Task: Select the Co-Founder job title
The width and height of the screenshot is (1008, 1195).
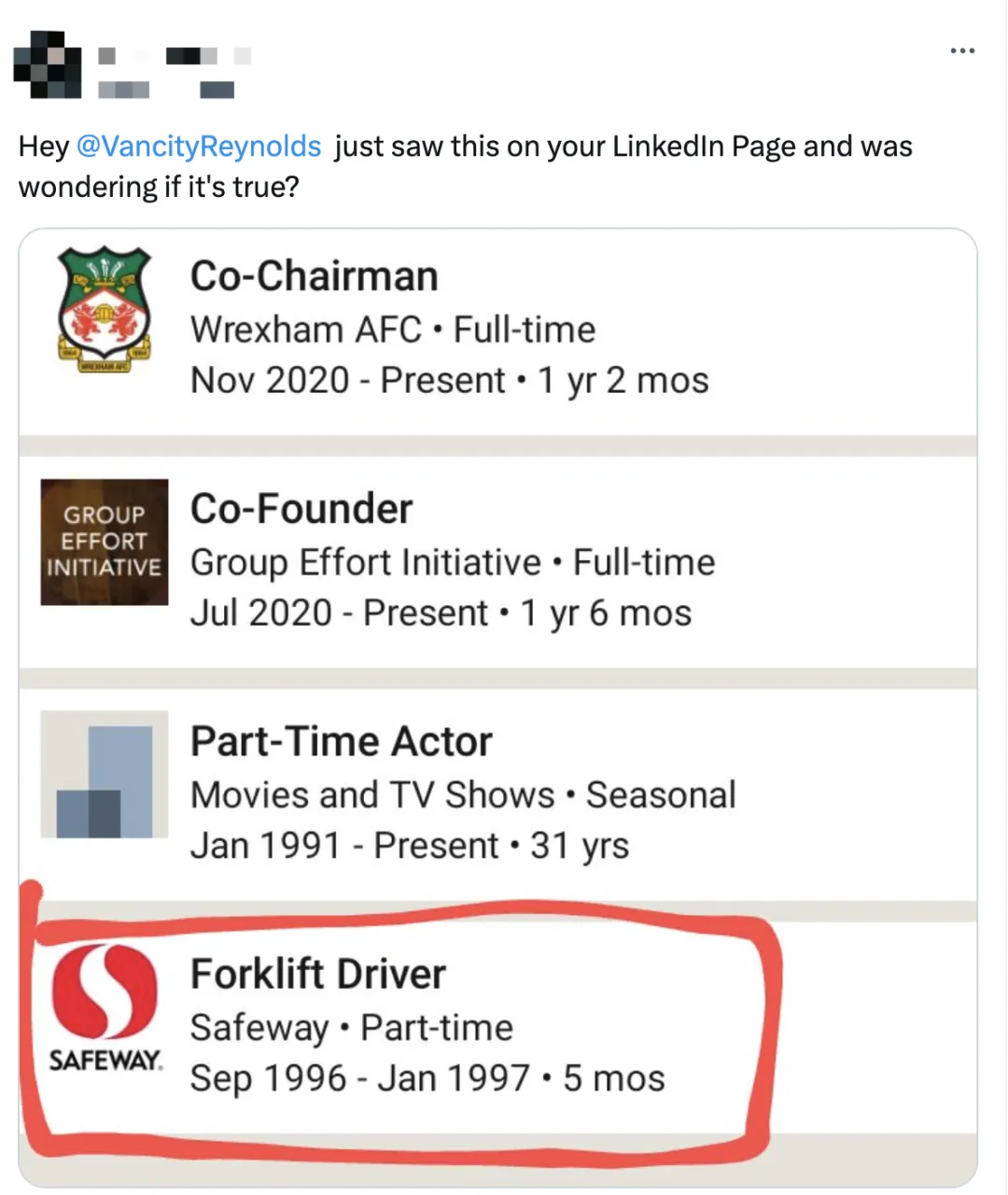Action: 301,509
